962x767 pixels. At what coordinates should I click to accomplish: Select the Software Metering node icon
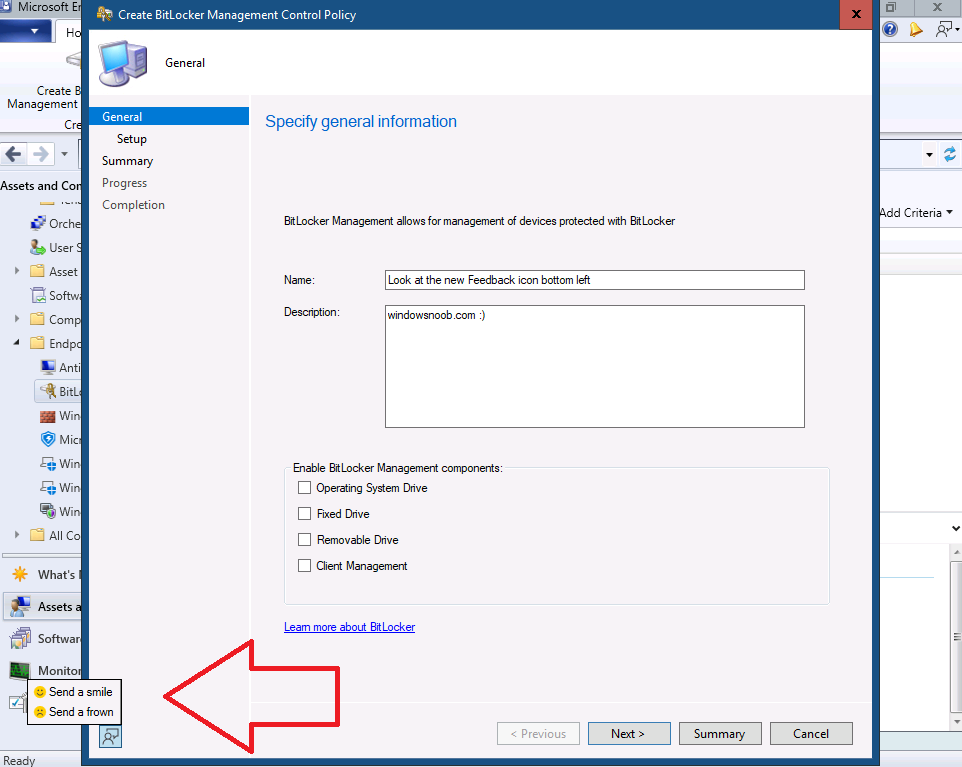38,295
